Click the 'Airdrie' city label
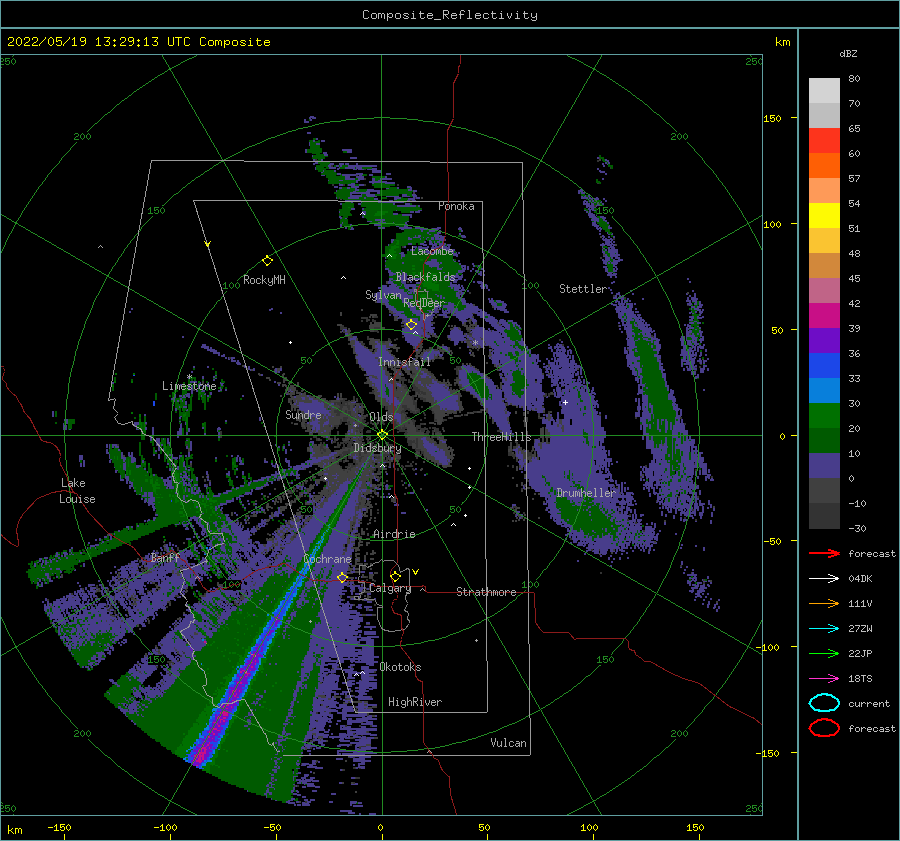 click(394, 534)
